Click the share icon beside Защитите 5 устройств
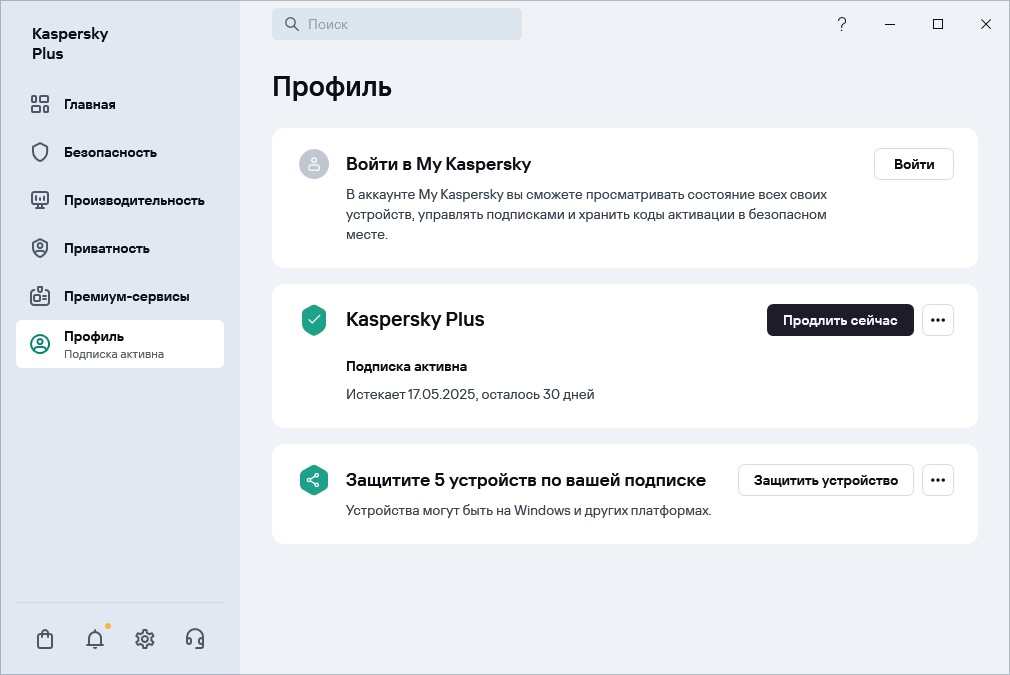Viewport: 1010px width, 675px height. 314,480
